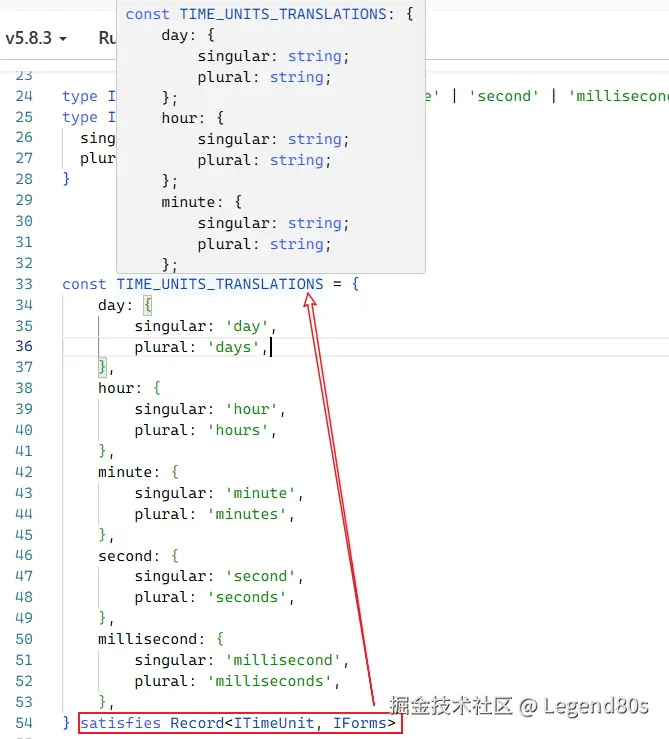Click the opening brace after 'day:' on line 34

pos(148,305)
